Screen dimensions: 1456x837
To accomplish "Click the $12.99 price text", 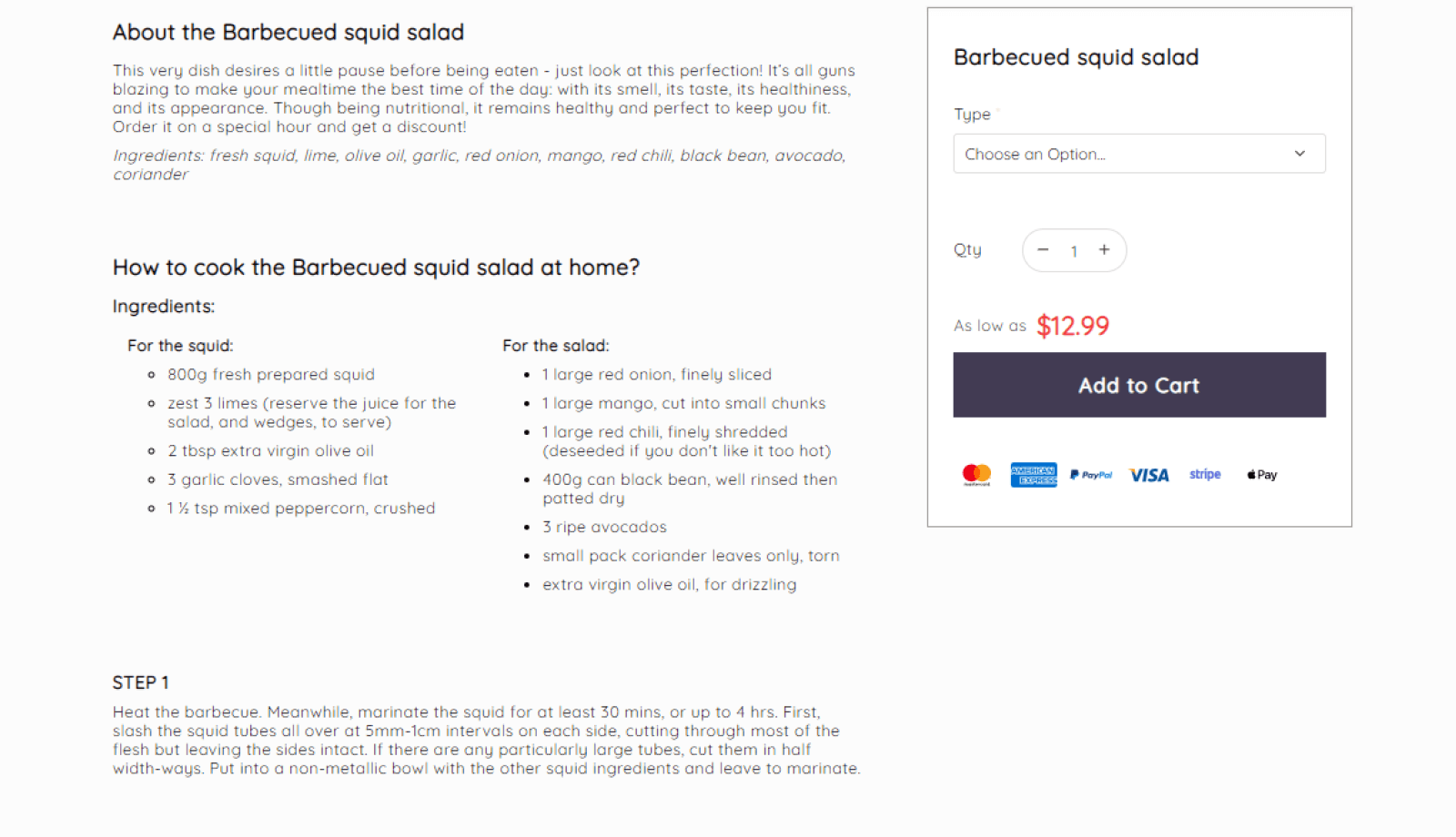I will pyautogui.click(x=1073, y=326).
